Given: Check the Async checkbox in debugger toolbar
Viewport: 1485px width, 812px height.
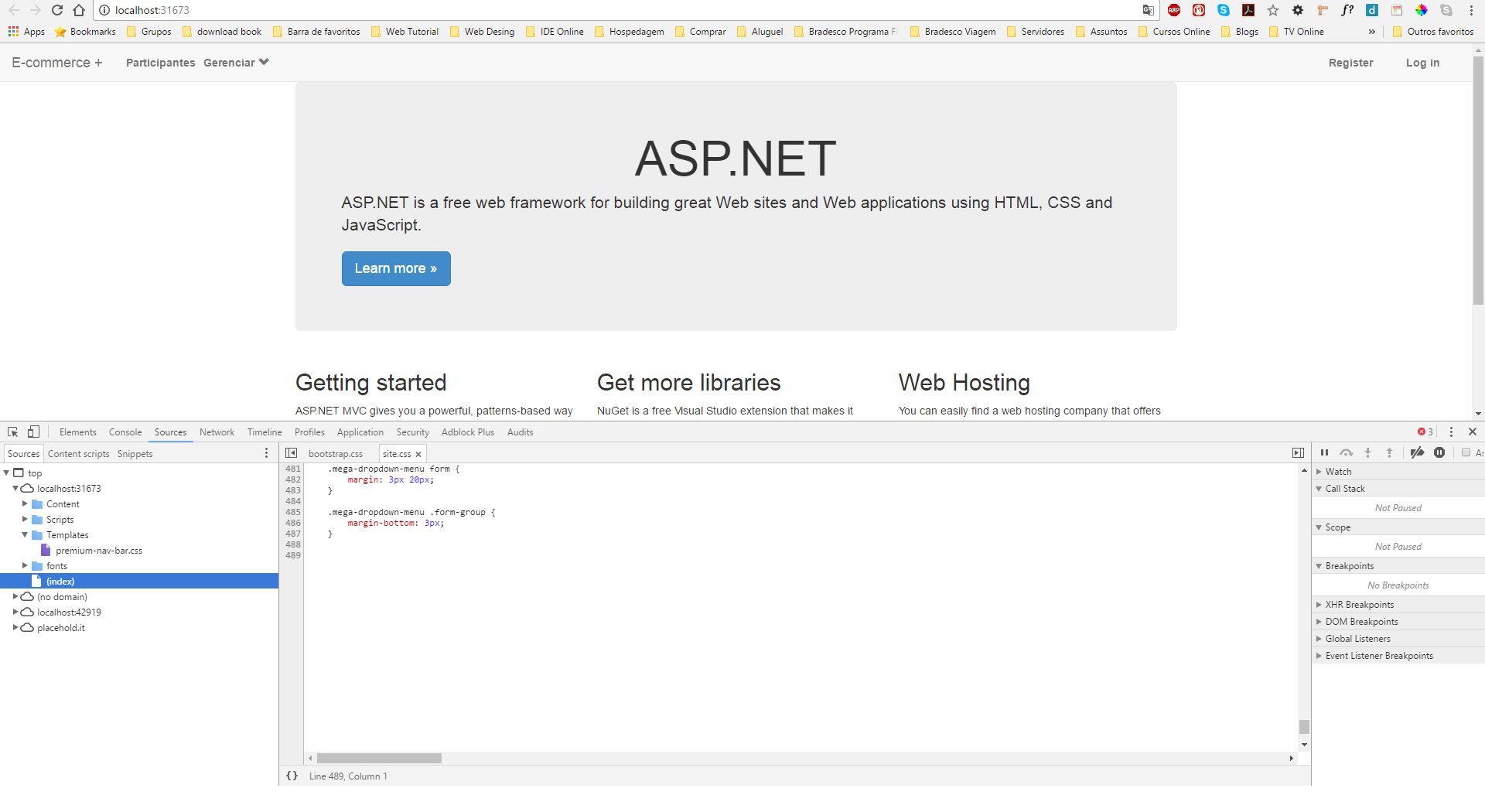Looking at the screenshot, I should [1466, 453].
